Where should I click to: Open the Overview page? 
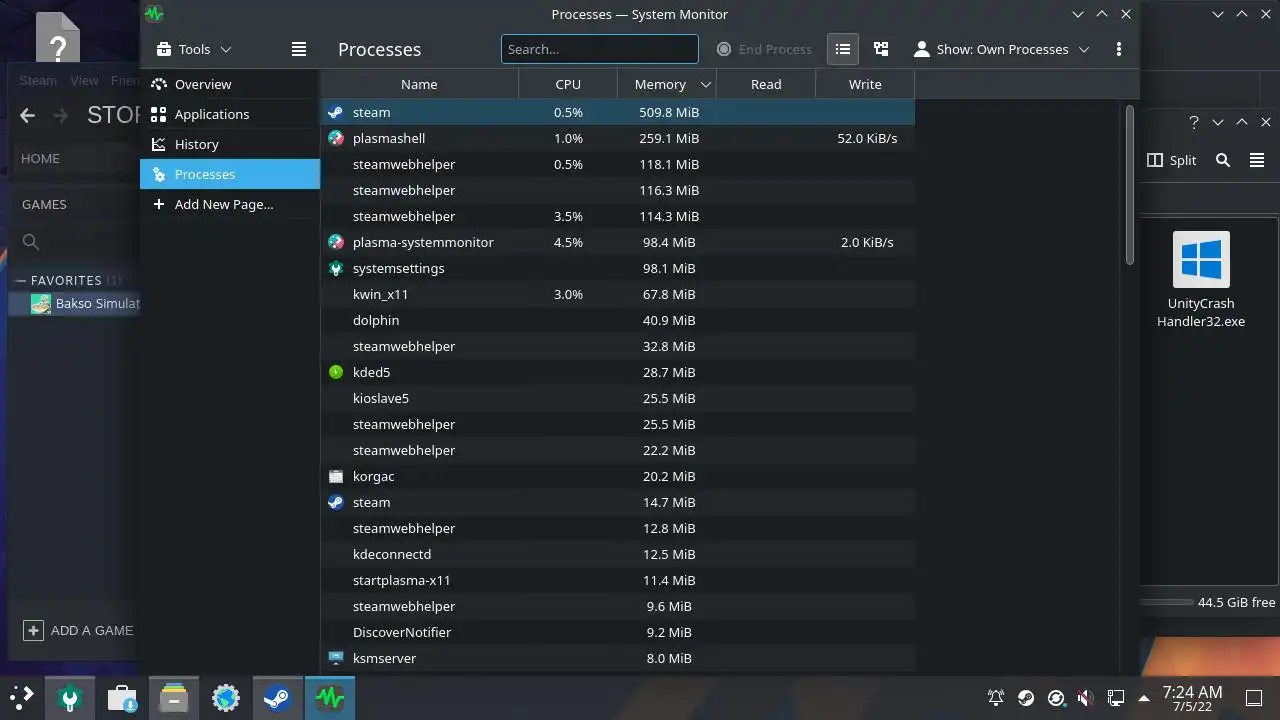(x=230, y=84)
